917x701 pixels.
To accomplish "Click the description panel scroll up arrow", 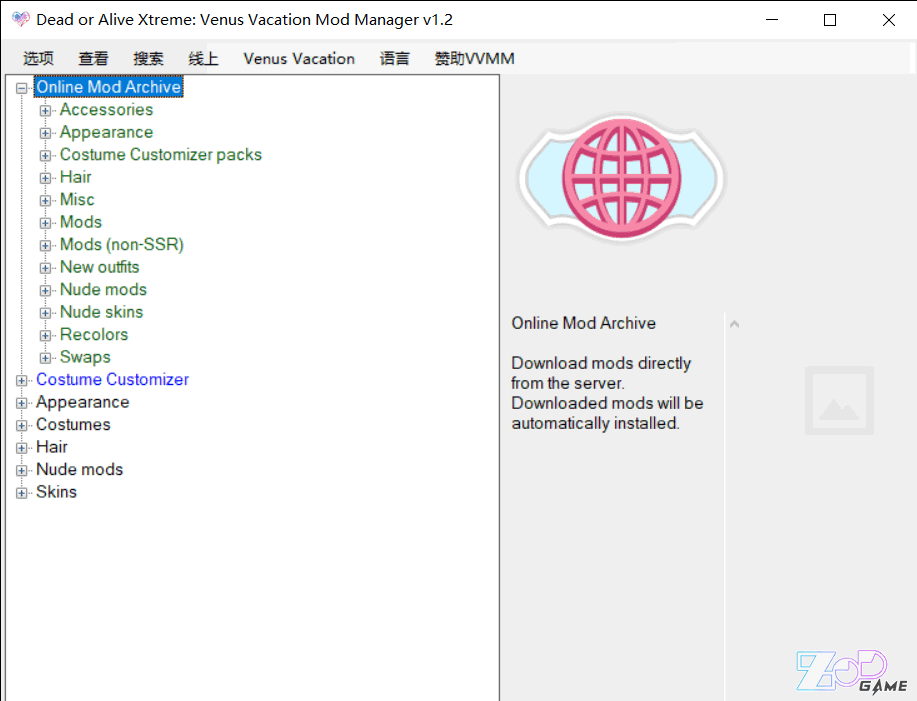I will [x=735, y=324].
